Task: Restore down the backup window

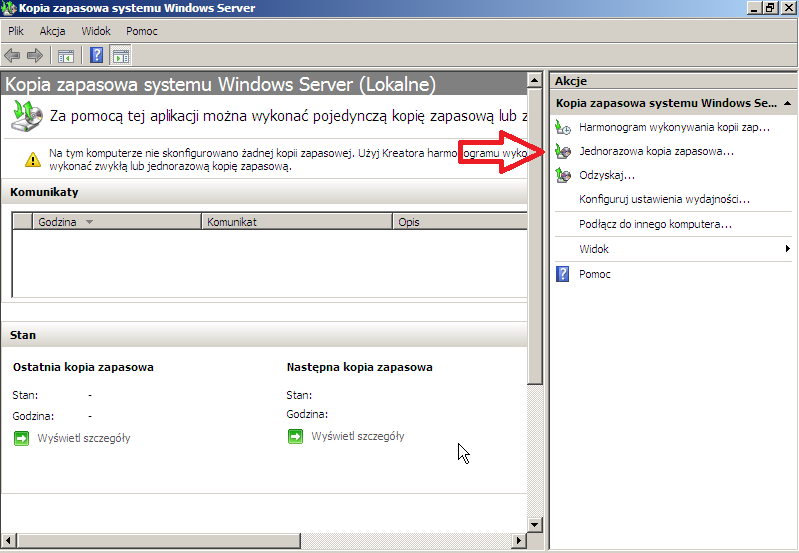Action: pyautogui.click(x=770, y=8)
